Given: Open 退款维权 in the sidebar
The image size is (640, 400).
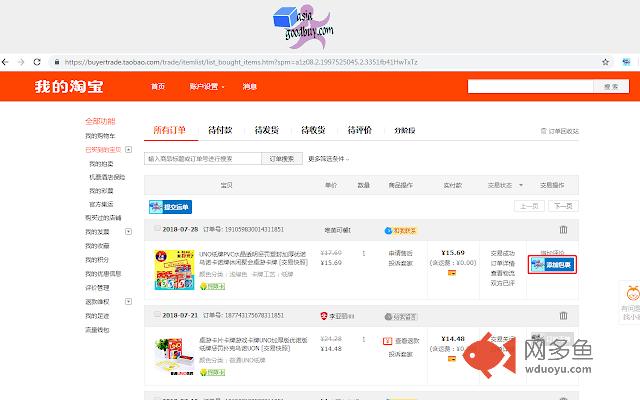Looking at the screenshot, I should [x=97, y=302].
